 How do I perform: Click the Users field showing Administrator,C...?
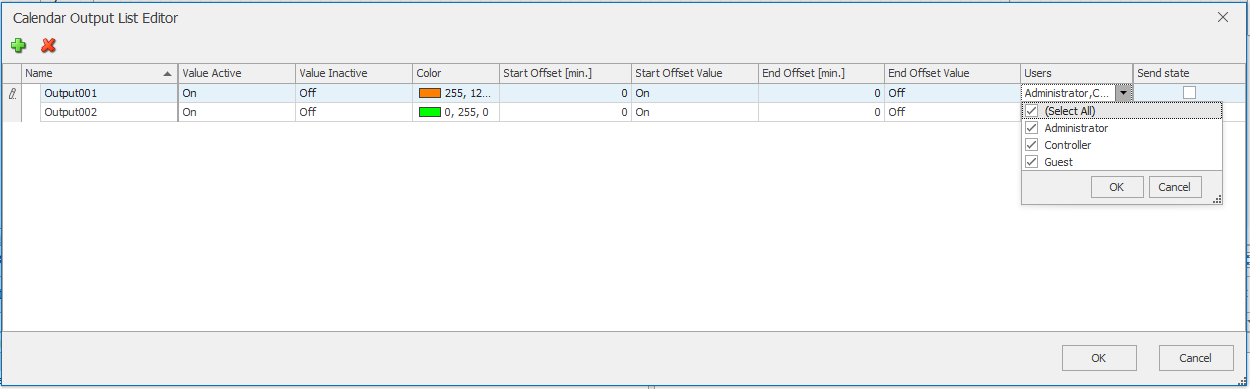click(x=1068, y=93)
